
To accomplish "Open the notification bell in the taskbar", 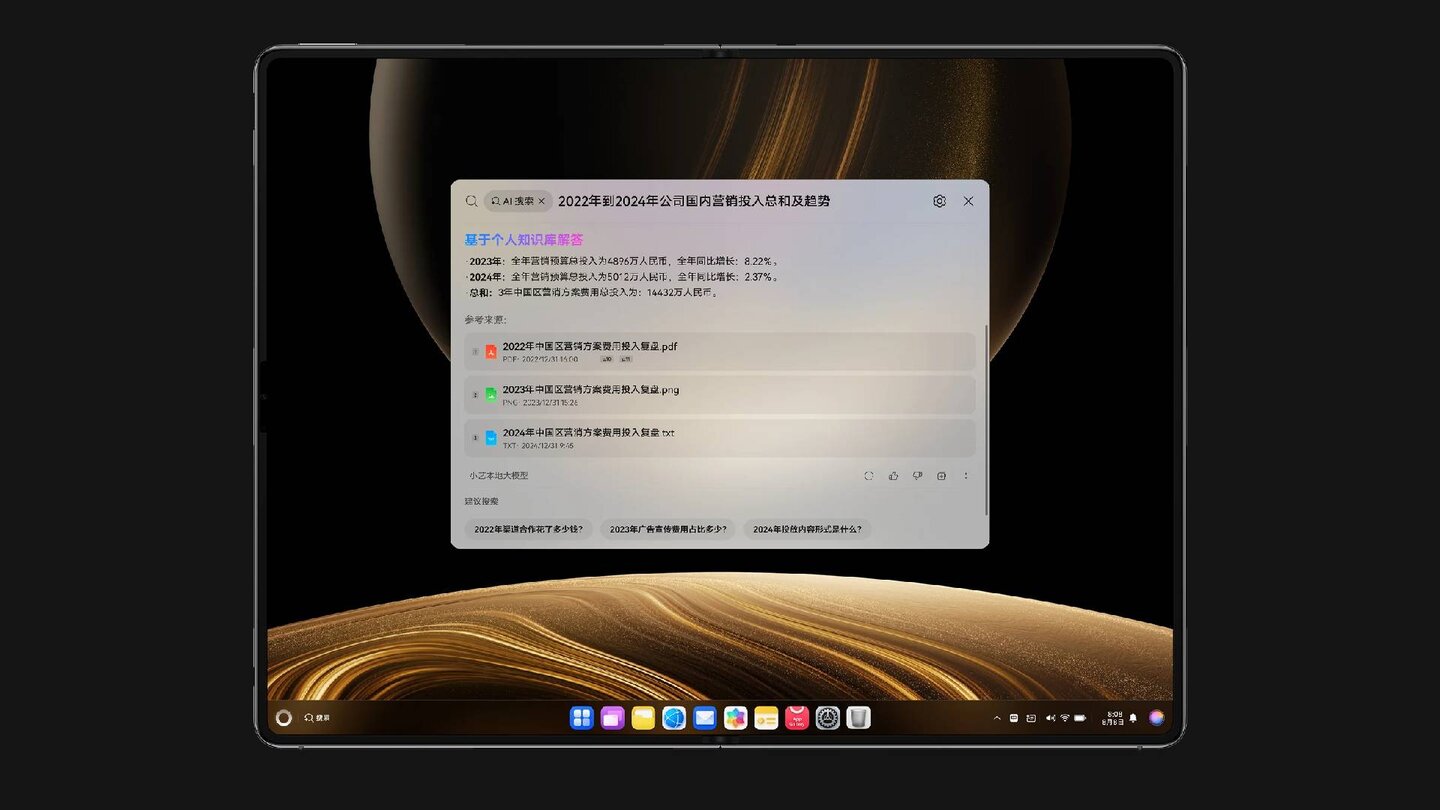I will 1133,717.
